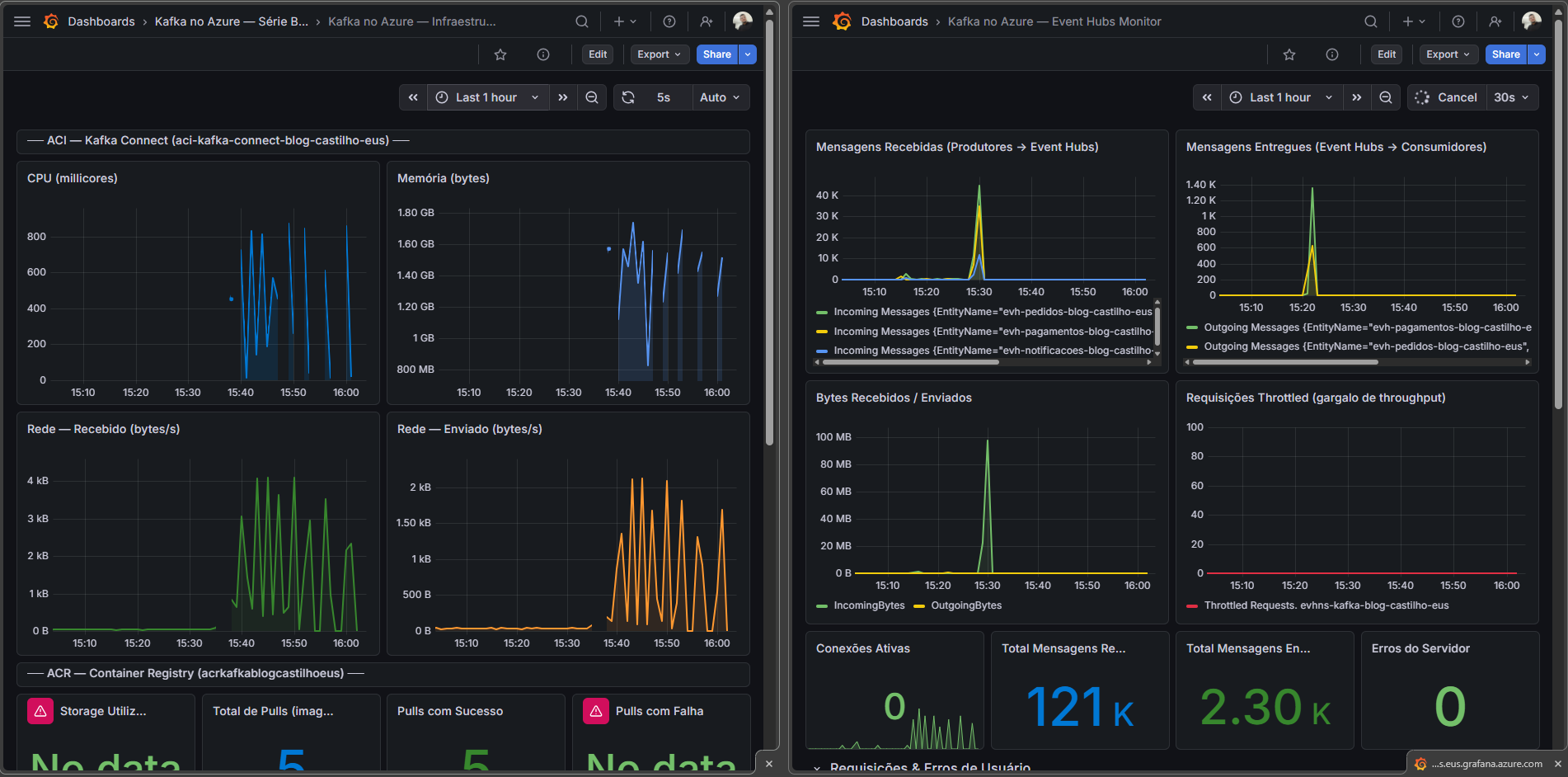Zoom out time range in right window
Screen dimensions: 1568x777
pyautogui.click(x=1386, y=97)
